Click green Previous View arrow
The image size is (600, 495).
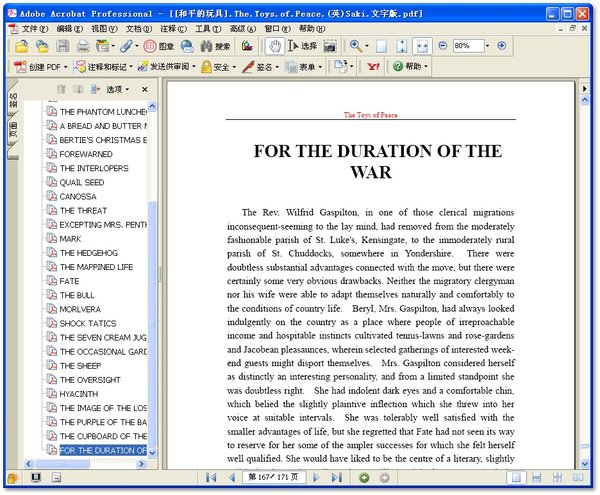click(x=364, y=477)
